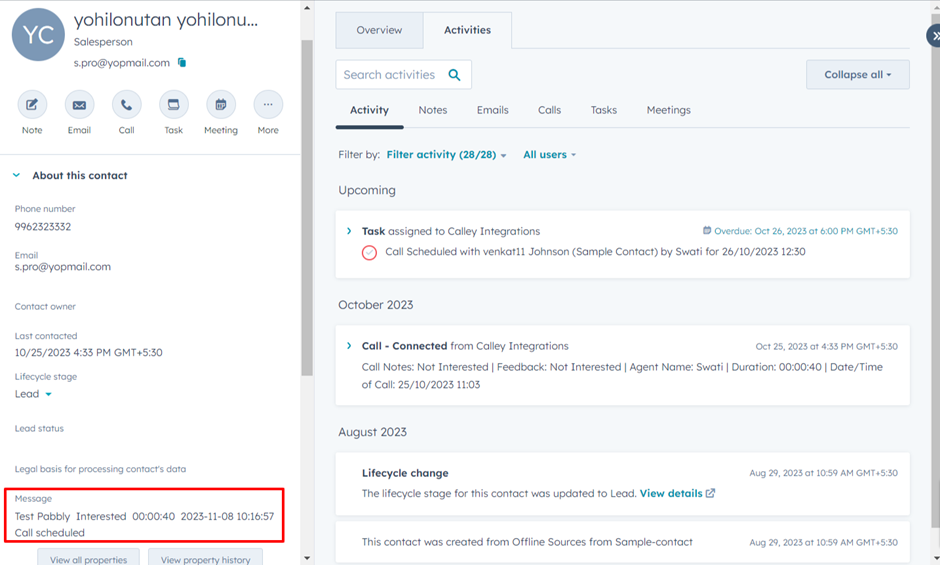Viewport: 940px width, 565px height.
Task: Create a task with Task icon
Action: [173, 105]
